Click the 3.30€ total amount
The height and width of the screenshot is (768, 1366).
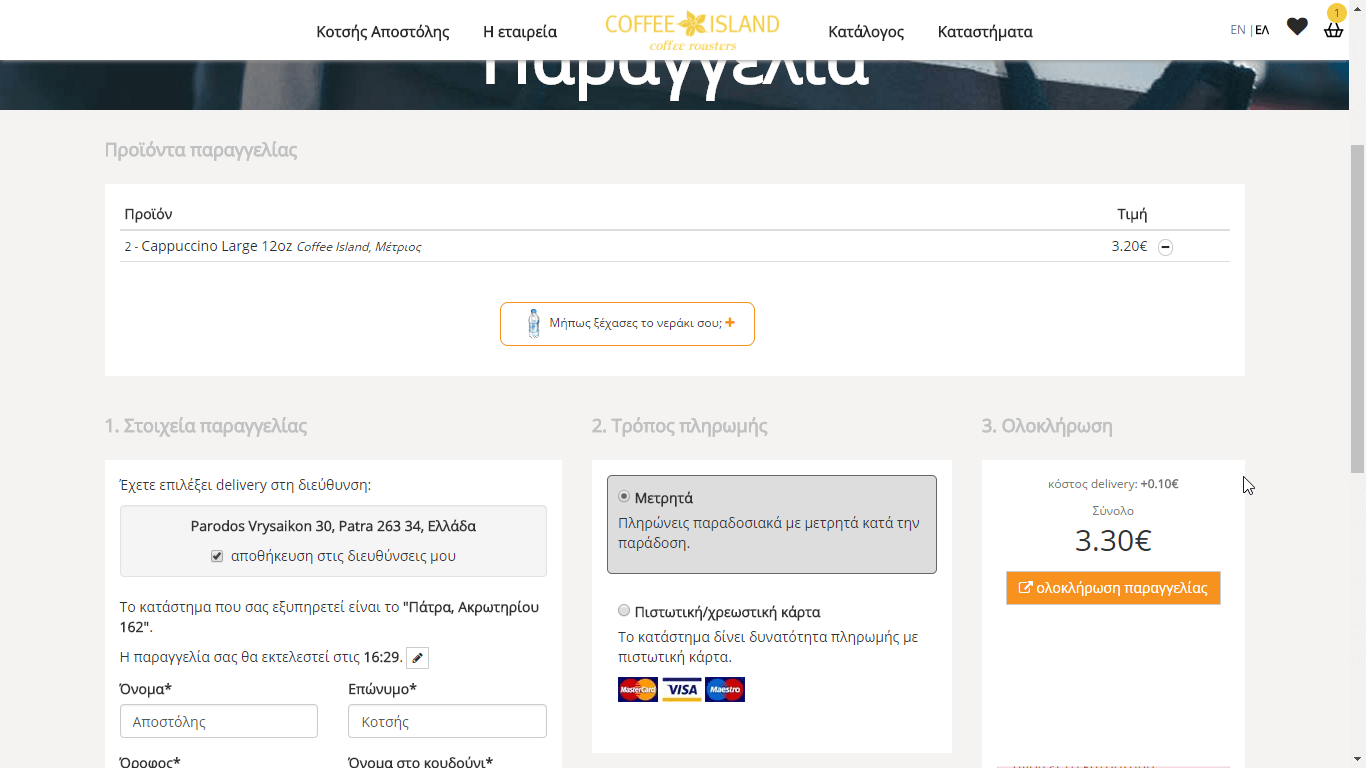tap(1113, 541)
